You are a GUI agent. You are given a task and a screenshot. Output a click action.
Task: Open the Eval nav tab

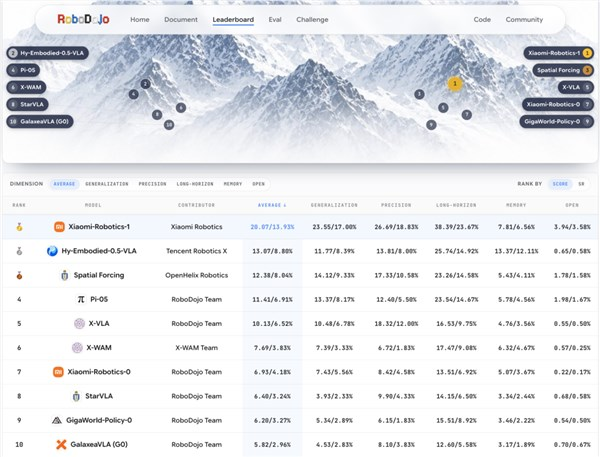(275, 20)
